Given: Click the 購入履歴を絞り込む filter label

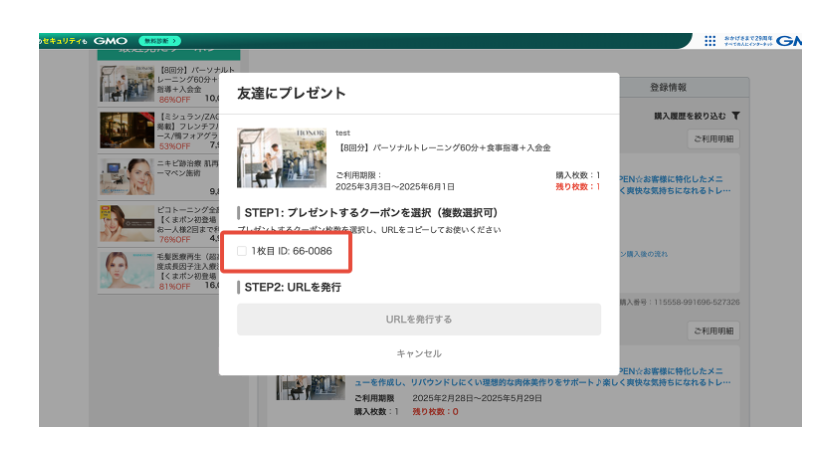Looking at the screenshot, I should click(689, 116).
